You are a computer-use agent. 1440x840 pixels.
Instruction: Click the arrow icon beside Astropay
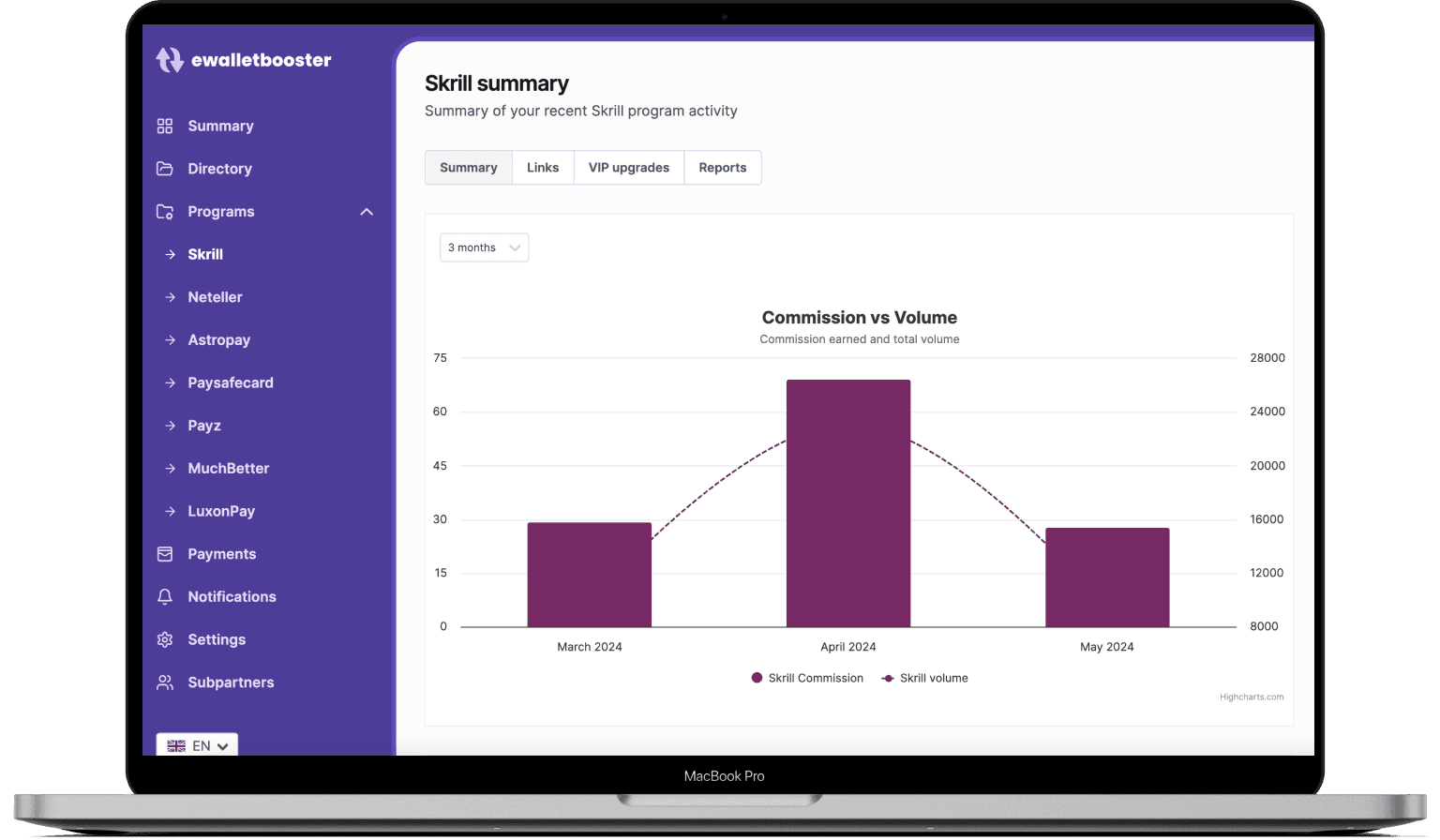pos(171,340)
